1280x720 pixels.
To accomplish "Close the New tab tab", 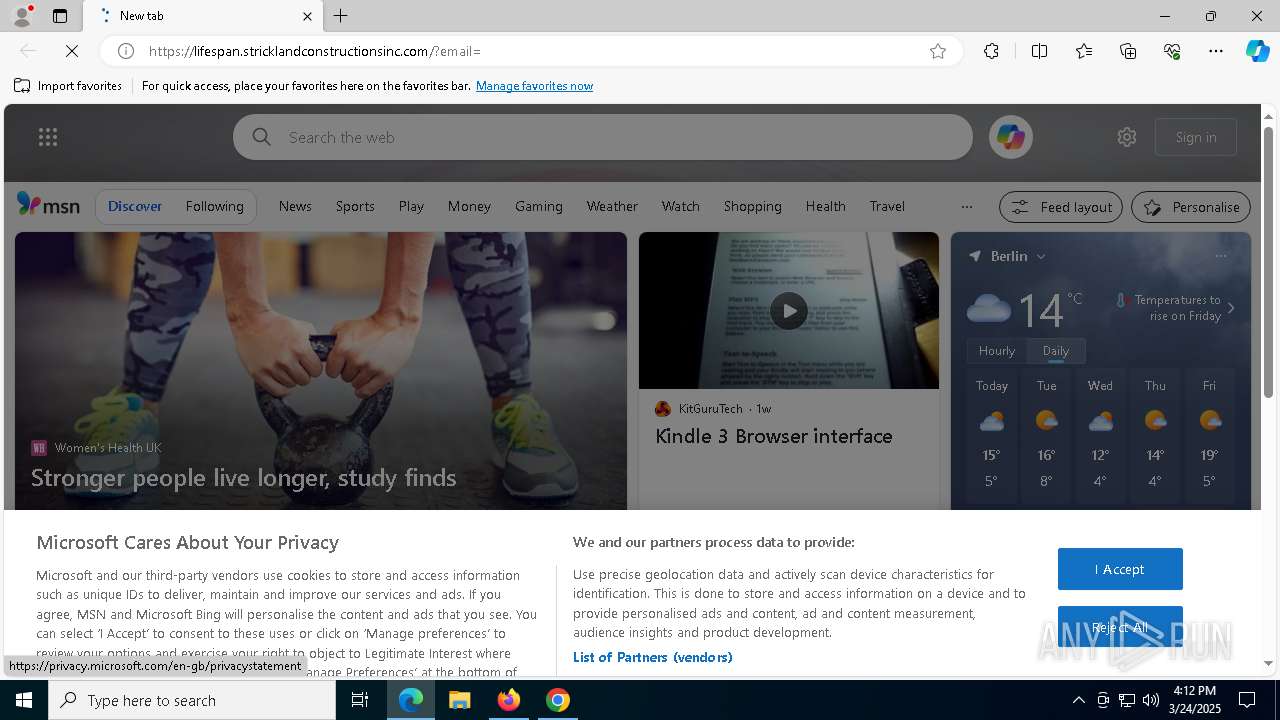I will click(307, 16).
